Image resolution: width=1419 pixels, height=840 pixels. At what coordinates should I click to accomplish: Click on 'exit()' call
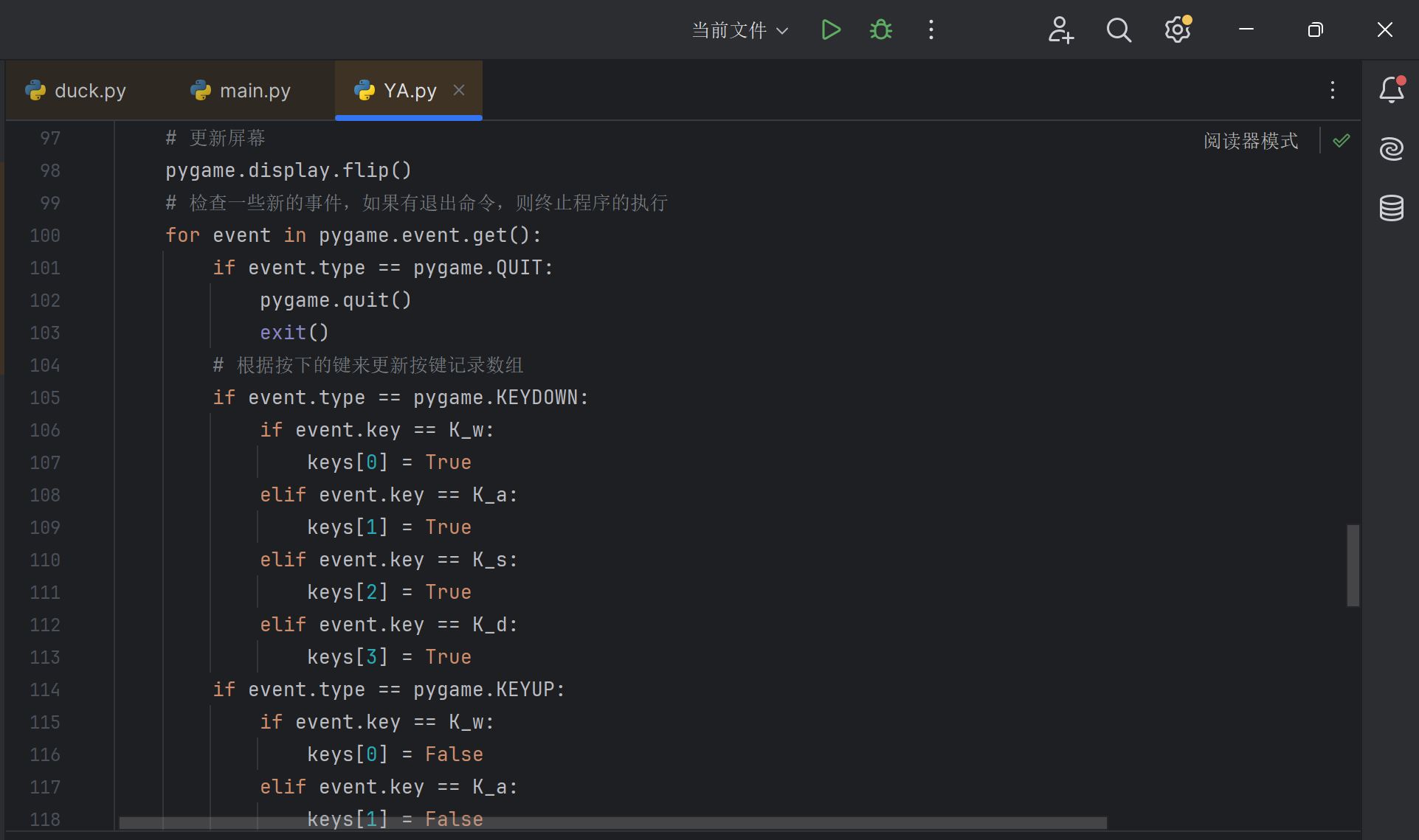[294, 333]
